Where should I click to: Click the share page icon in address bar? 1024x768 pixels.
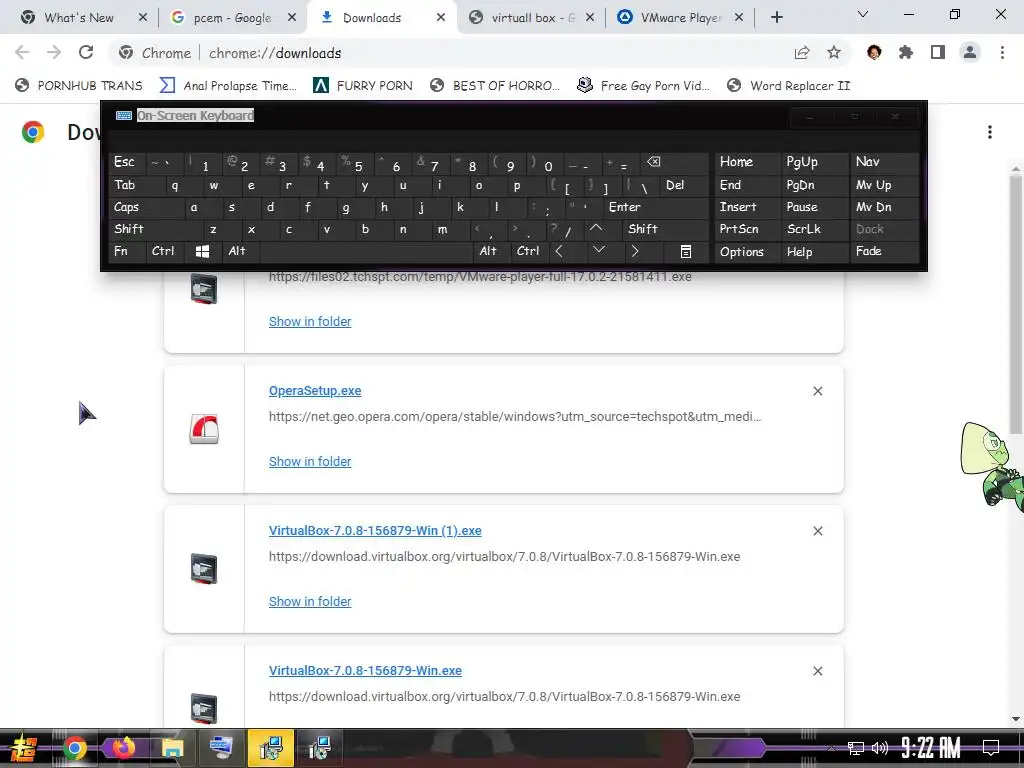click(x=802, y=53)
